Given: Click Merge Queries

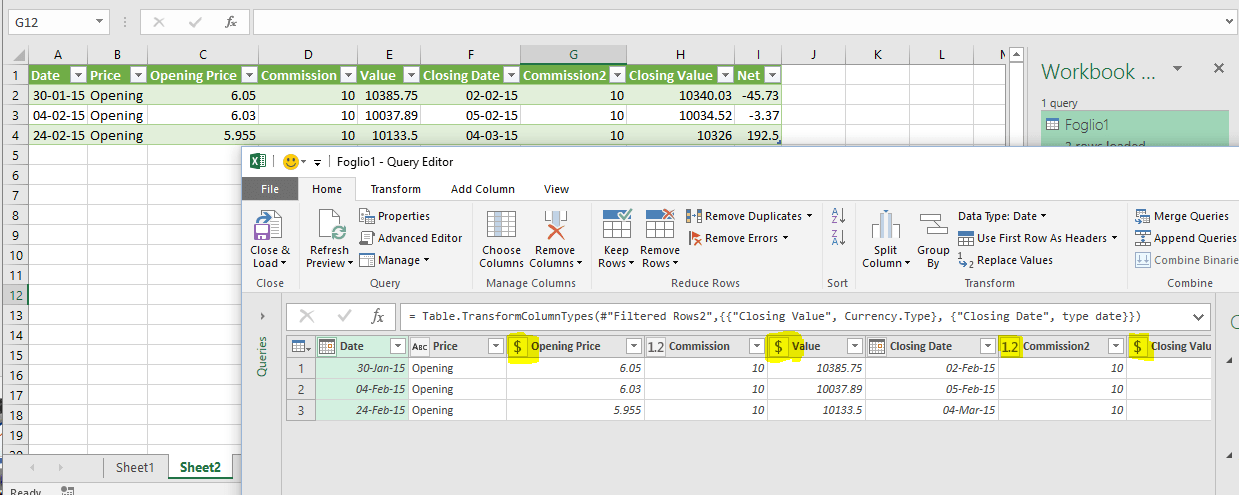Looking at the screenshot, I should pyautogui.click(x=1182, y=216).
